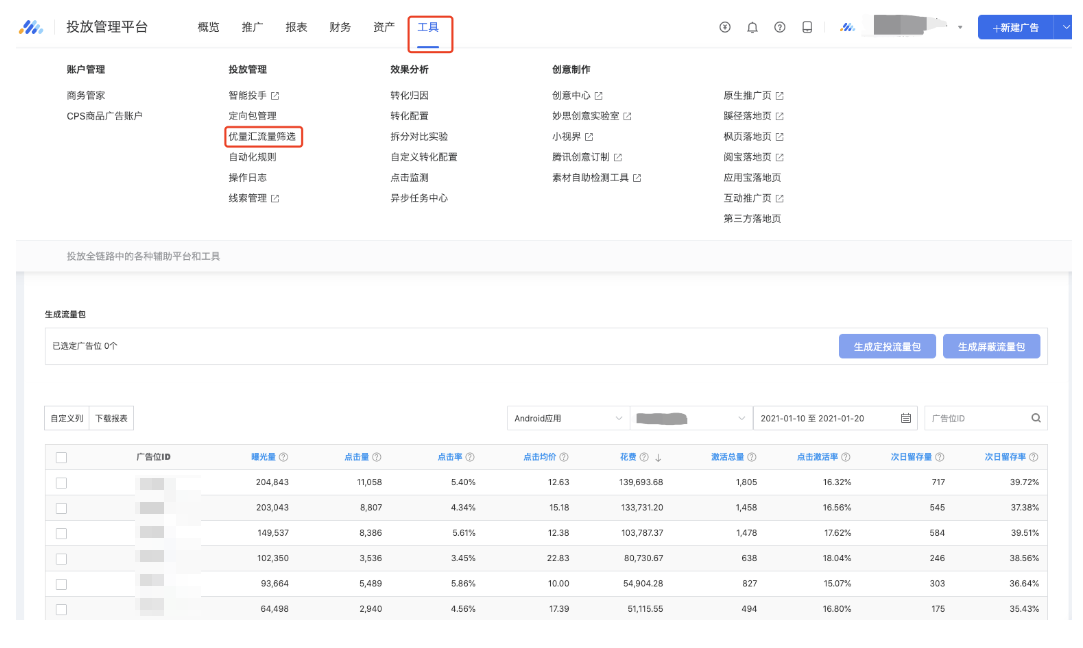1083x648 pixels.
Task: Open 转化归因 link
Action: click(410, 95)
